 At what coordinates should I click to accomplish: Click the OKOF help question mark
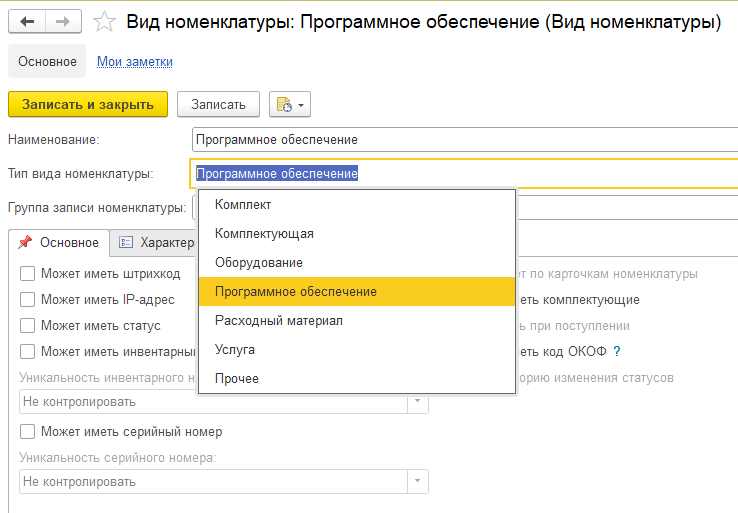[x=617, y=351]
